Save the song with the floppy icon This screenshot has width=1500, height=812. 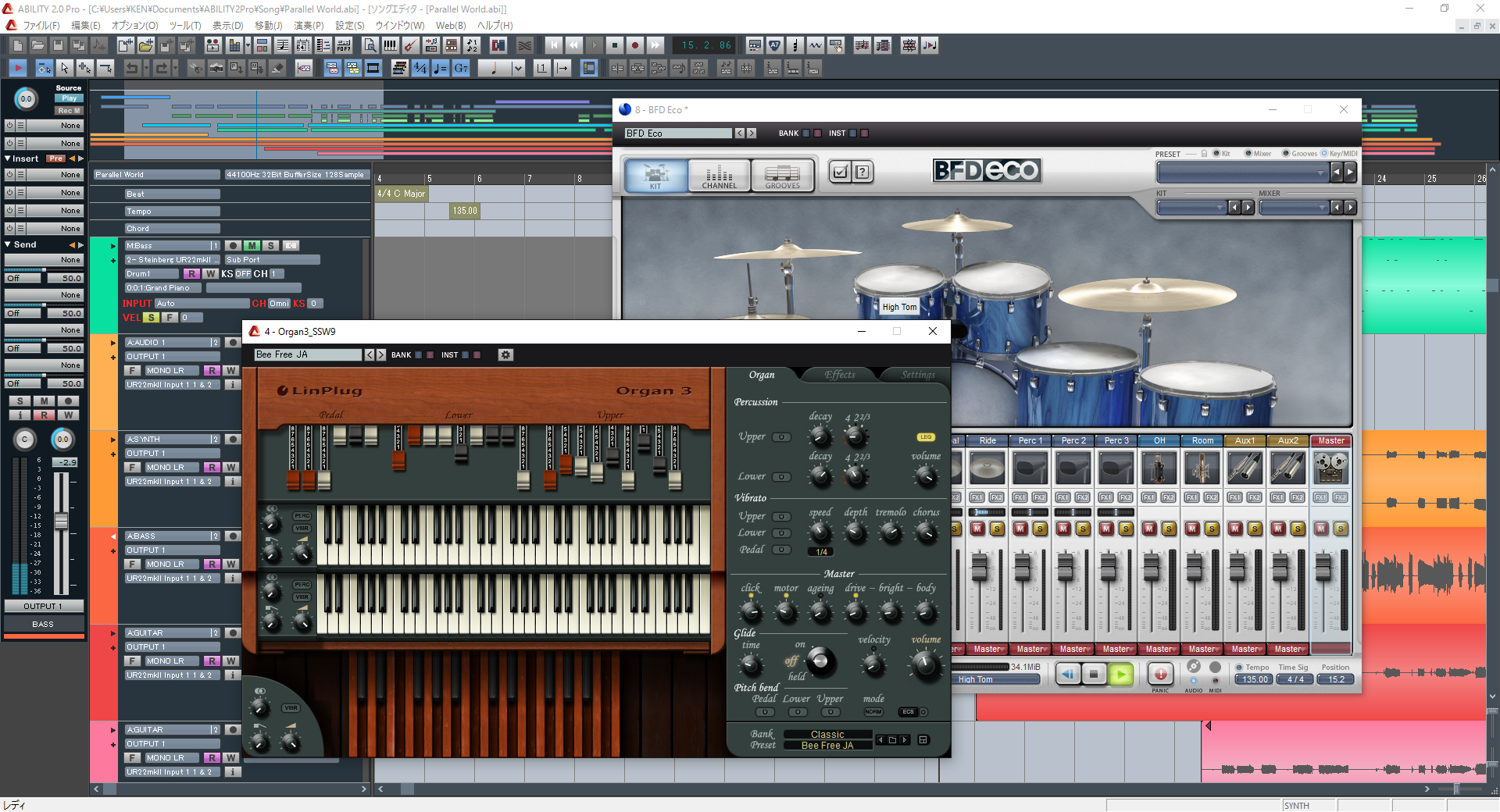pyautogui.click(x=58, y=45)
